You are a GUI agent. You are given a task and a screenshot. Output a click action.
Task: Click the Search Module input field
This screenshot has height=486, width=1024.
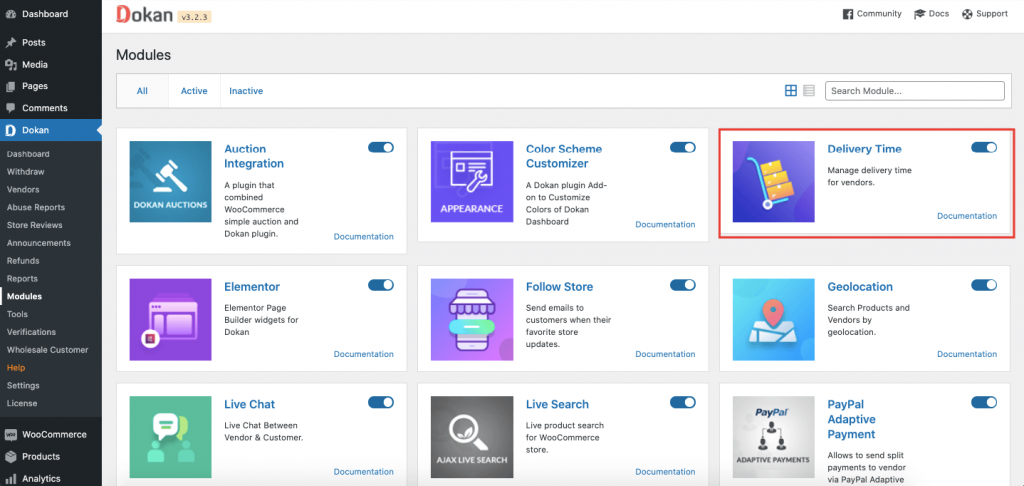click(914, 91)
